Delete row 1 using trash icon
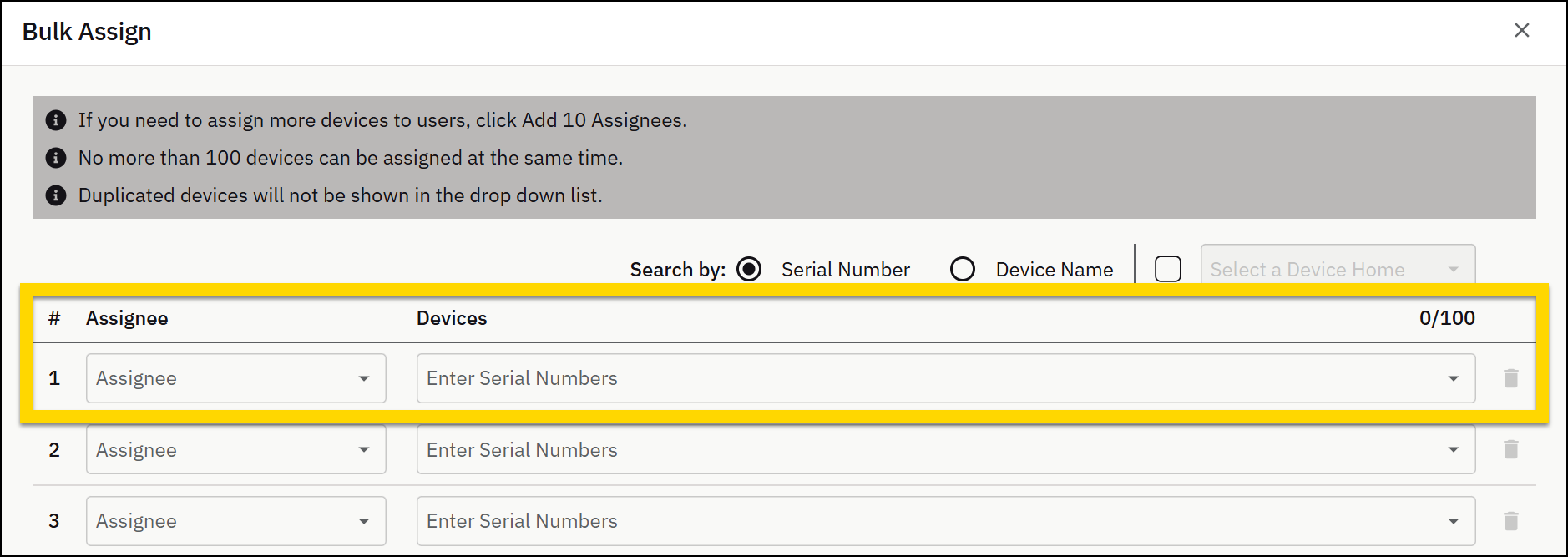1568x557 pixels. [x=1510, y=378]
